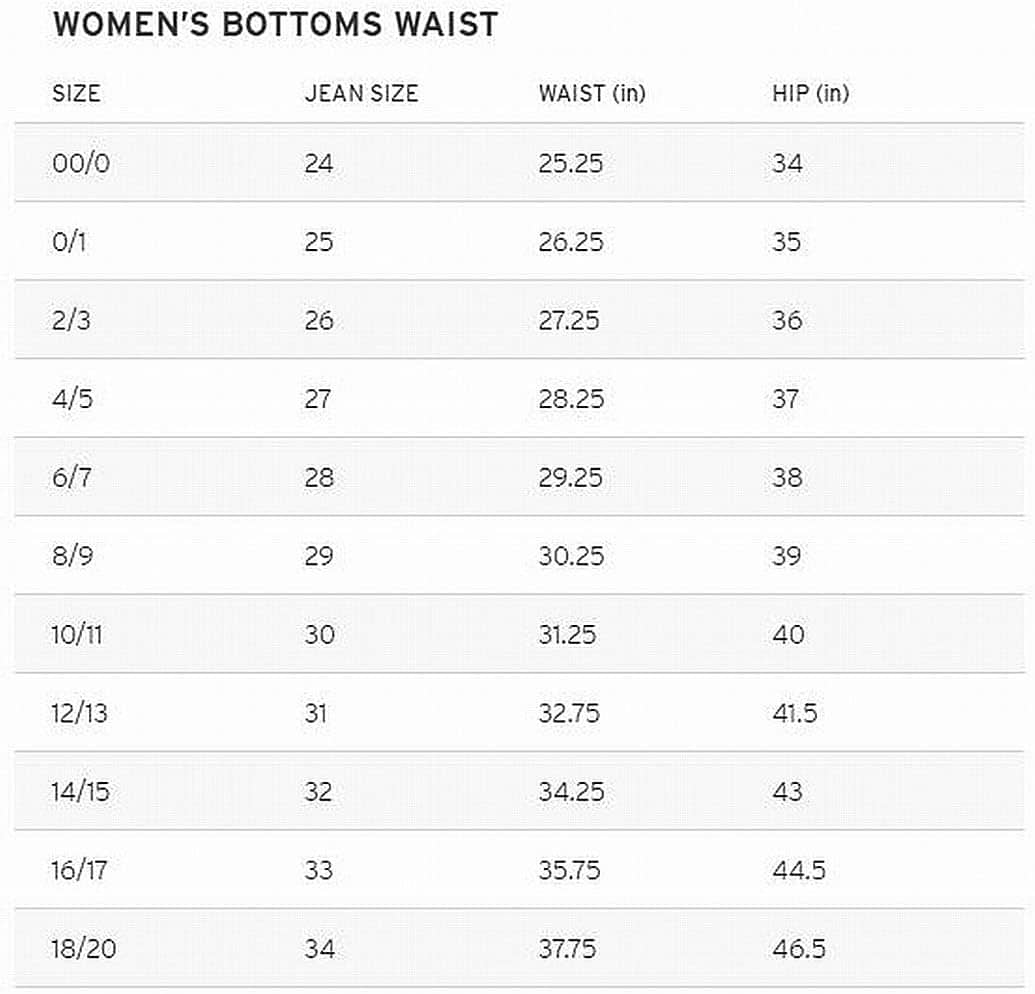This screenshot has width=1035, height=994.
Task: Click hip value 37
Action: (785, 399)
